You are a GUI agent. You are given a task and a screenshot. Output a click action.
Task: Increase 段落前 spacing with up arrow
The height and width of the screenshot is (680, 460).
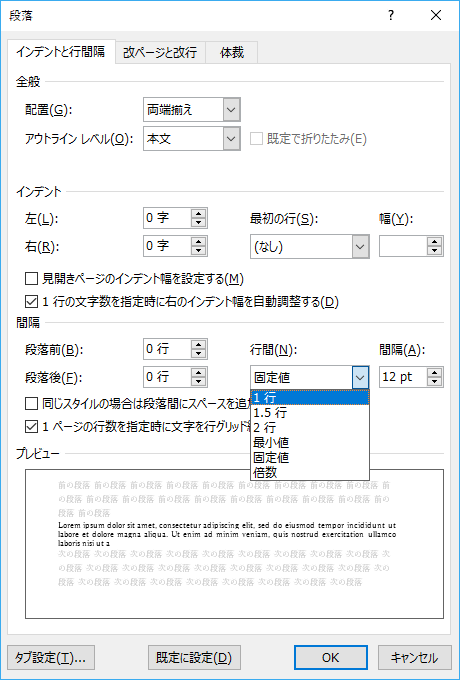click(x=199, y=345)
